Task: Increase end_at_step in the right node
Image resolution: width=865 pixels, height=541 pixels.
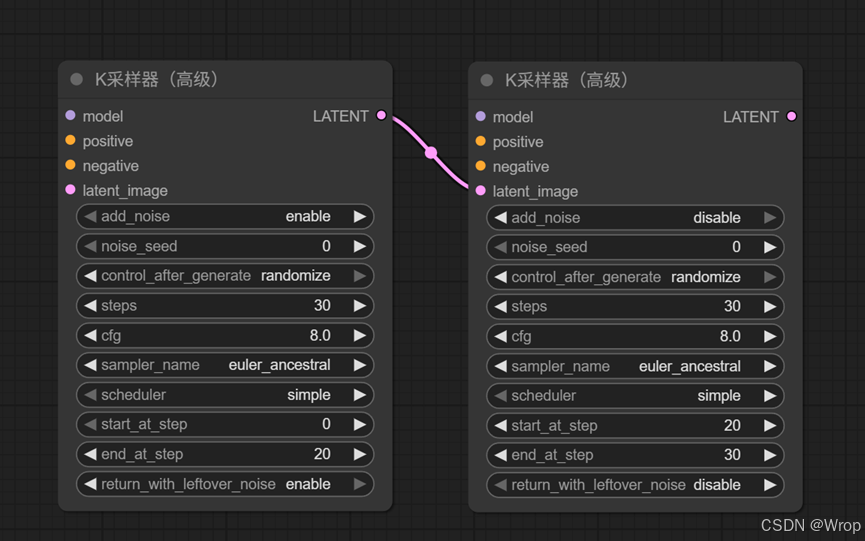Action: point(770,455)
